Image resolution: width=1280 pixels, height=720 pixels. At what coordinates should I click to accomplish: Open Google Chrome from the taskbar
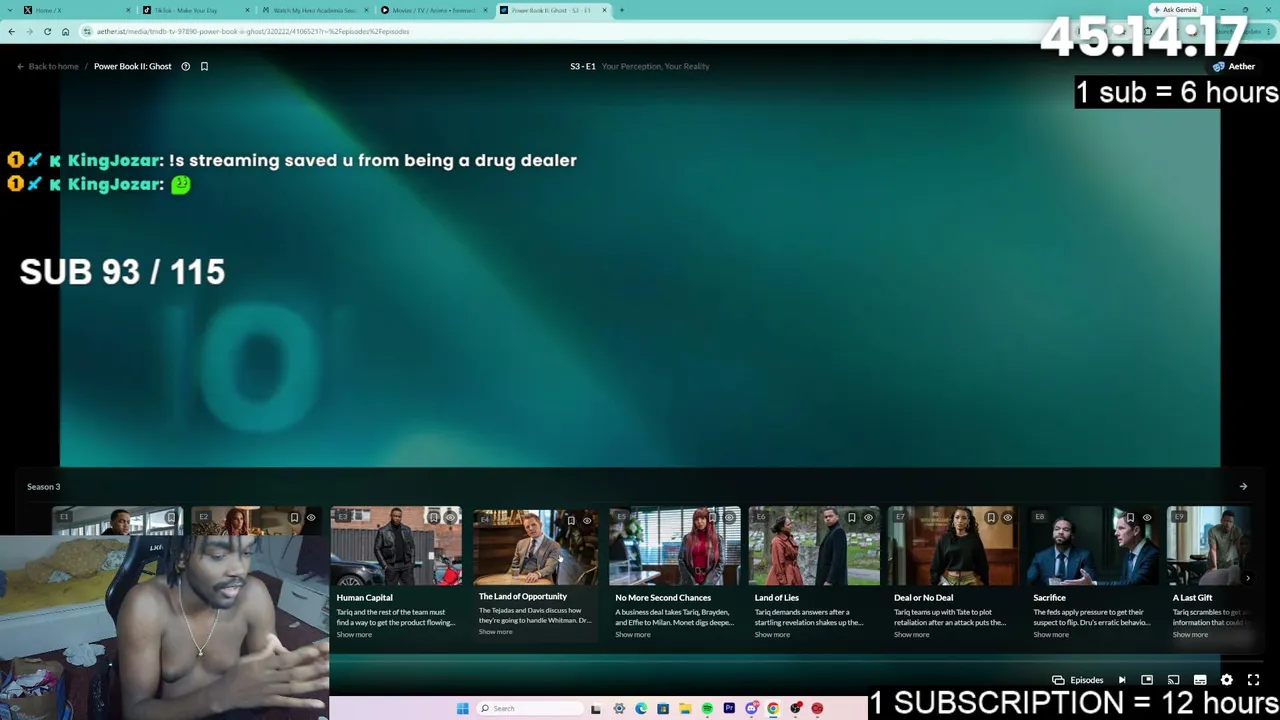click(773, 709)
